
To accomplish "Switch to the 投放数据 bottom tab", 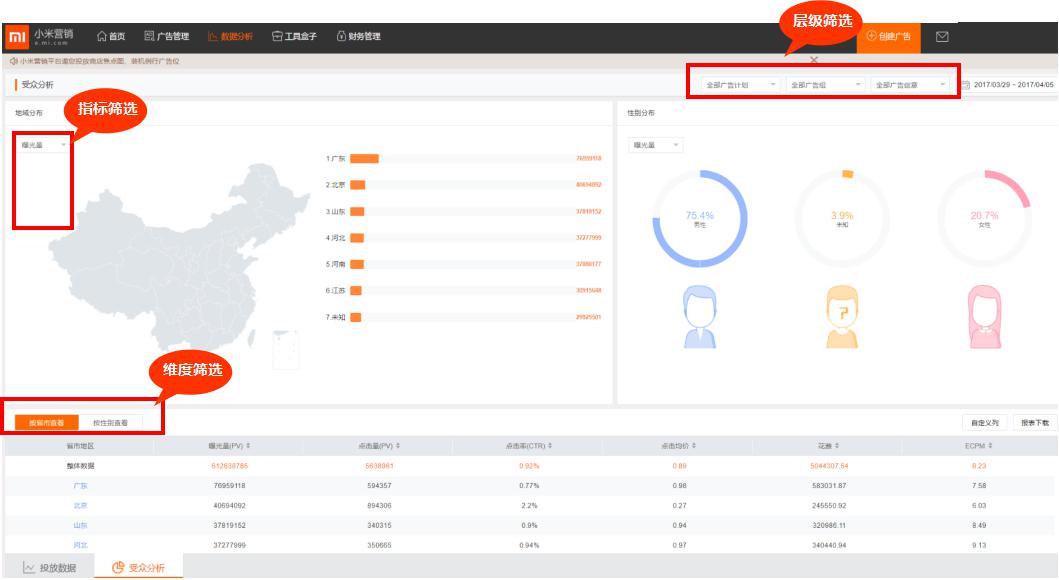I will [x=49, y=568].
